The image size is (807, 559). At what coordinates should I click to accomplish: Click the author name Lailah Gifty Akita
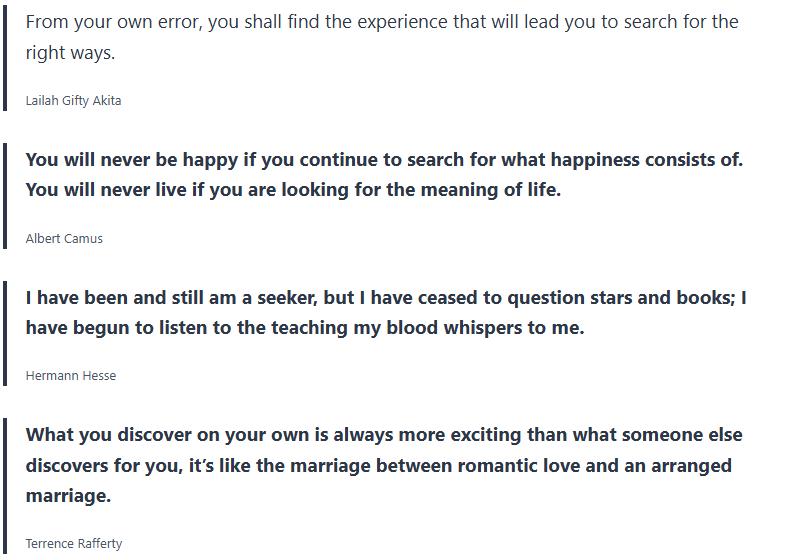(73, 101)
